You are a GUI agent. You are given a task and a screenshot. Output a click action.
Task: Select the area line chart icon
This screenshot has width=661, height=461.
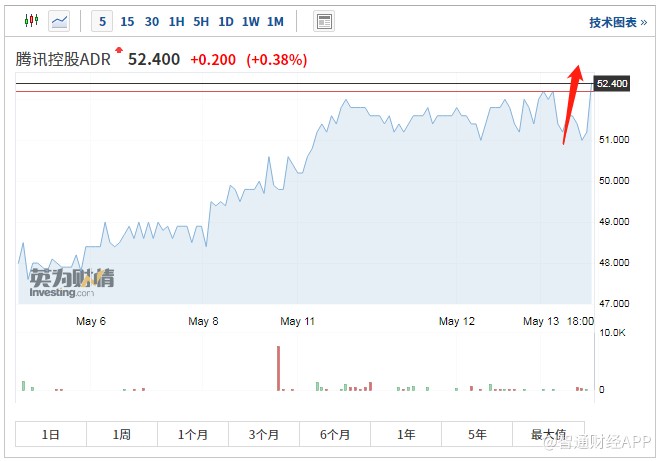click(x=59, y=21)
